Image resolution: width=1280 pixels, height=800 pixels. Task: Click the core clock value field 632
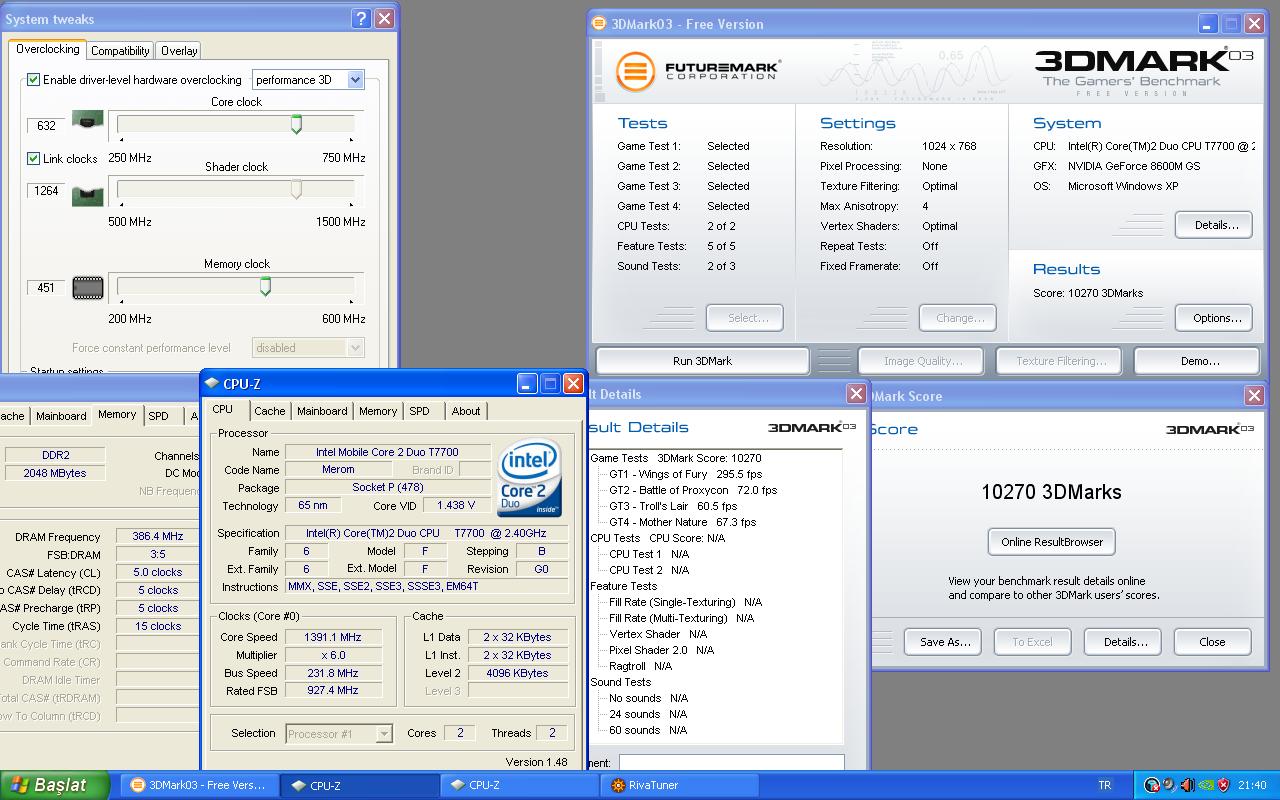[x=46, y=126]
